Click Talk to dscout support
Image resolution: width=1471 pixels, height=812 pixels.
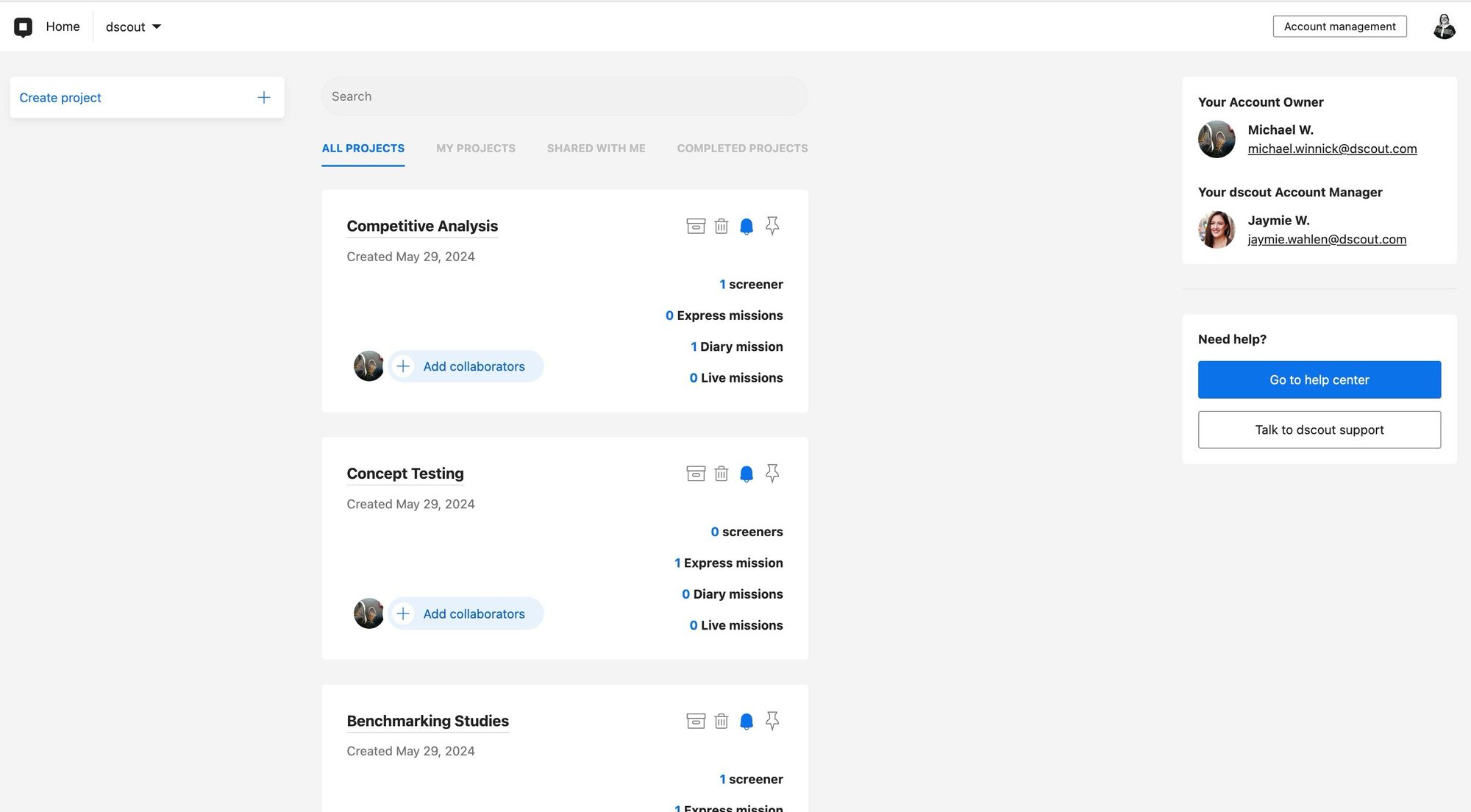1318,430
